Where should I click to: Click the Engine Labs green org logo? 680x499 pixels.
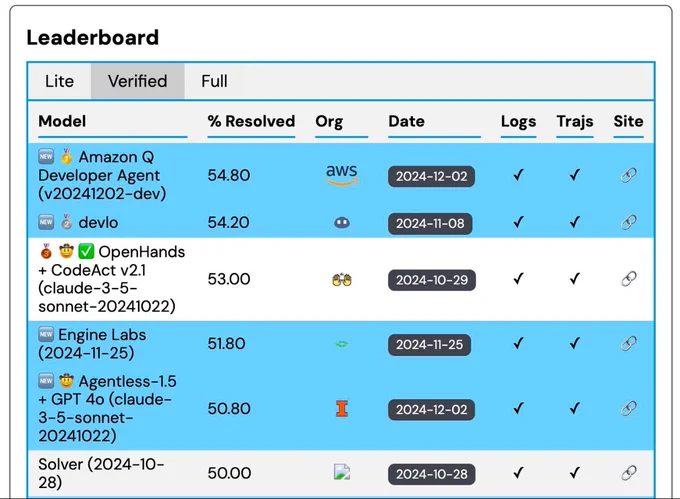(x=341, y=344)
